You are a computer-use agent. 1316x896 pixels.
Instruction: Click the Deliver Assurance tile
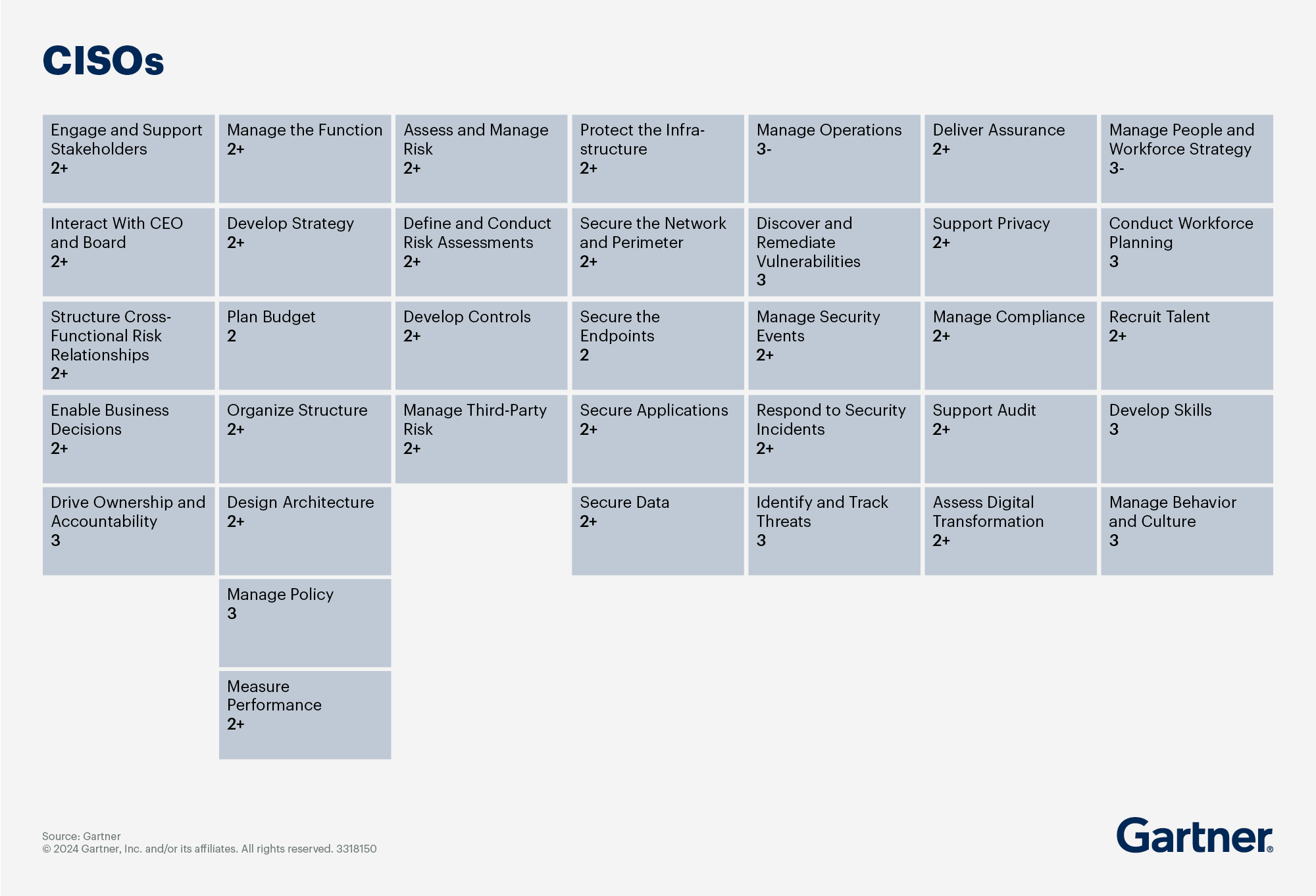tap(1010, 159)
